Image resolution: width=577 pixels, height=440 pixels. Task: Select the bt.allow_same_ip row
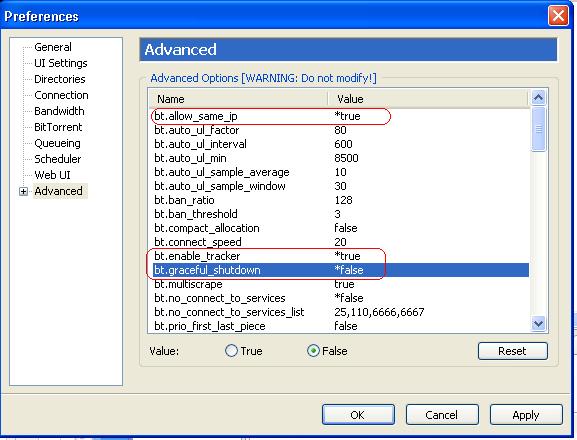pos(341,116)
